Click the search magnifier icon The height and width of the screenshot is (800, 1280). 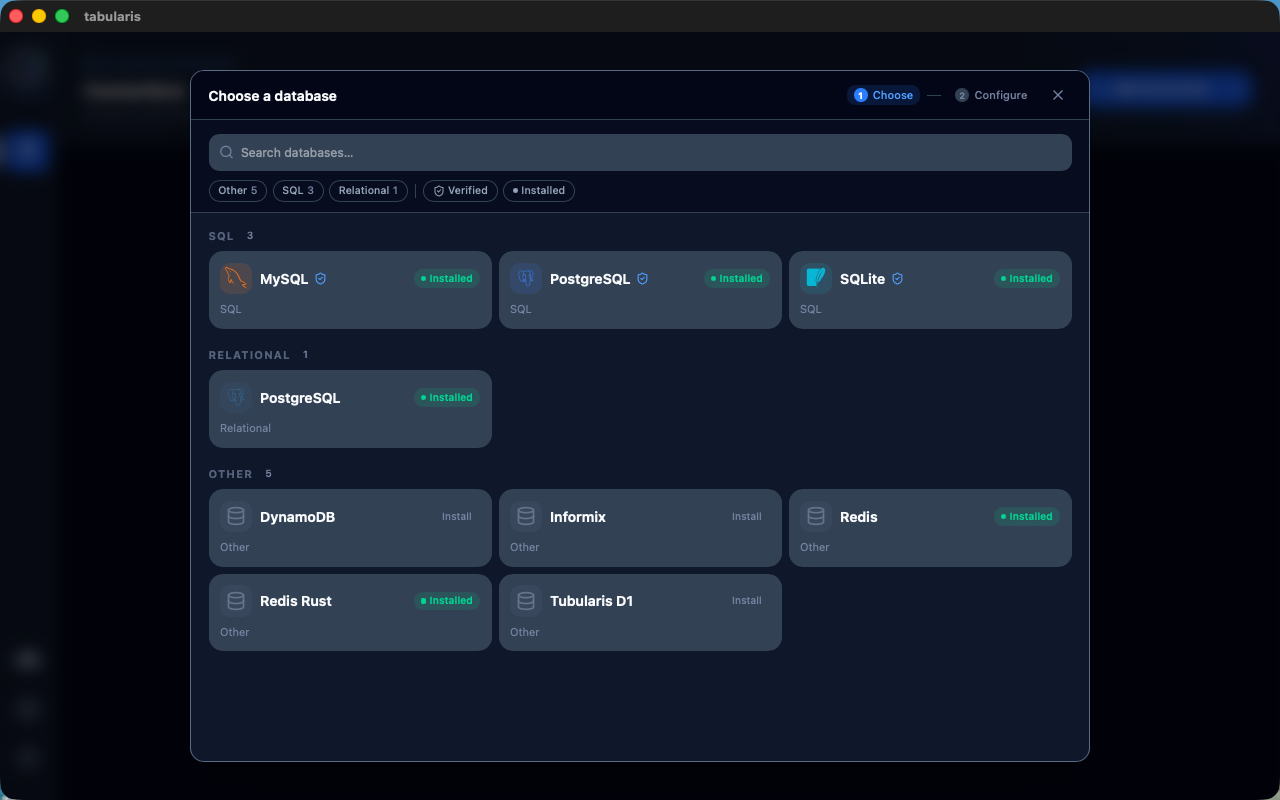coord(227,153)
